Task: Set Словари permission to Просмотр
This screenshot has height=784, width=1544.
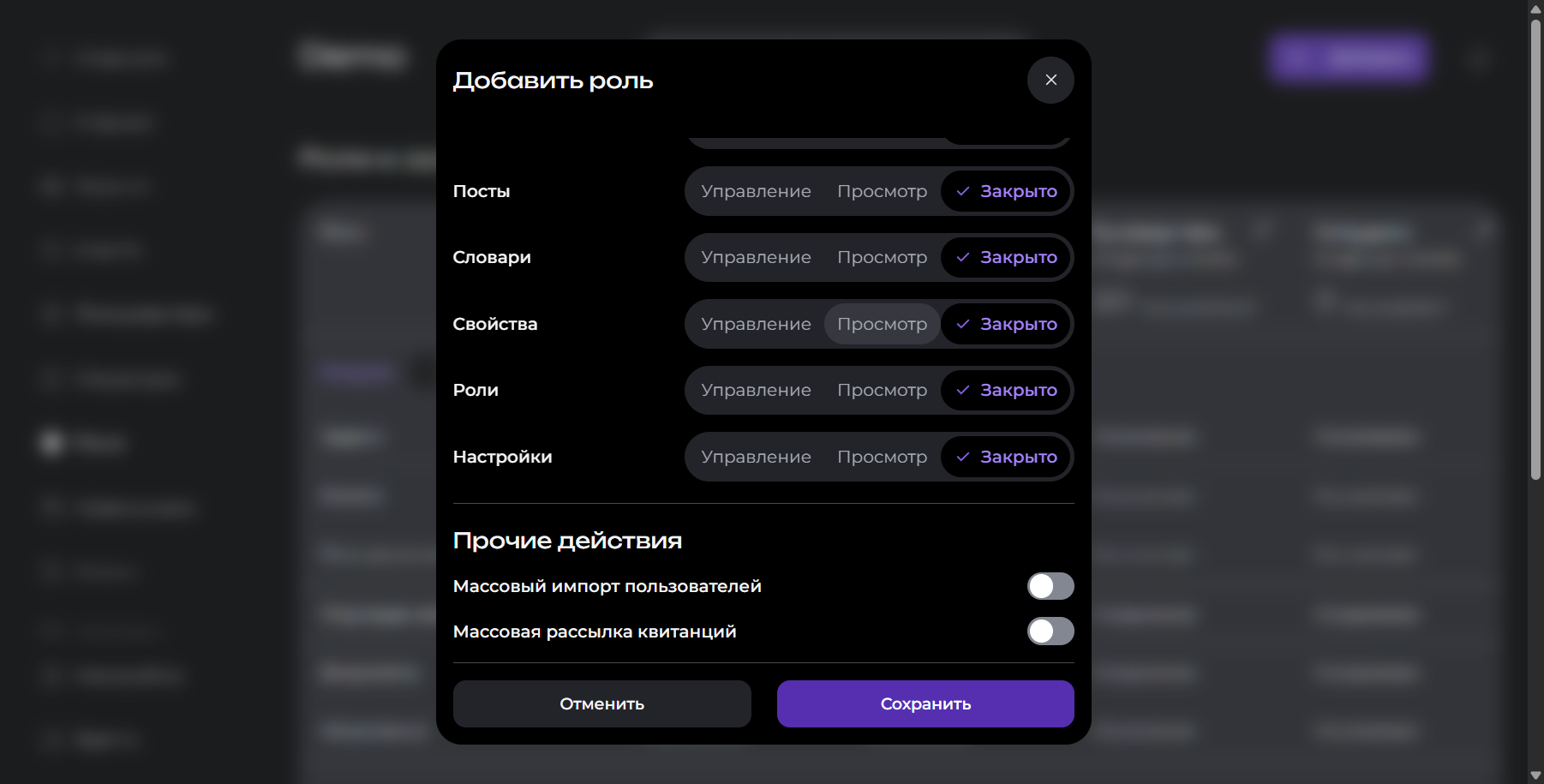Action: (x=882, y=257)
